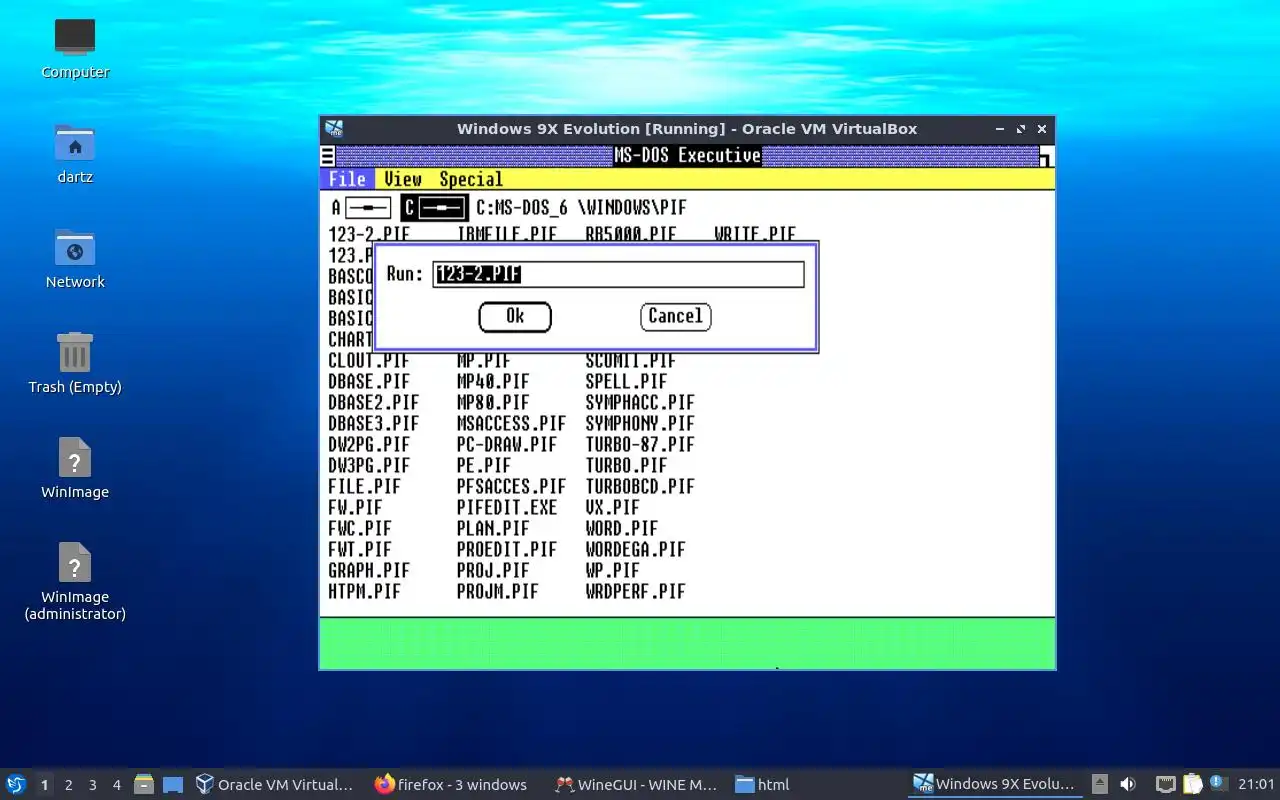Viewport: 1280px width, 800px height.
Task: Click the show desktop icon in taskbar
Action: tap(173, 784)
